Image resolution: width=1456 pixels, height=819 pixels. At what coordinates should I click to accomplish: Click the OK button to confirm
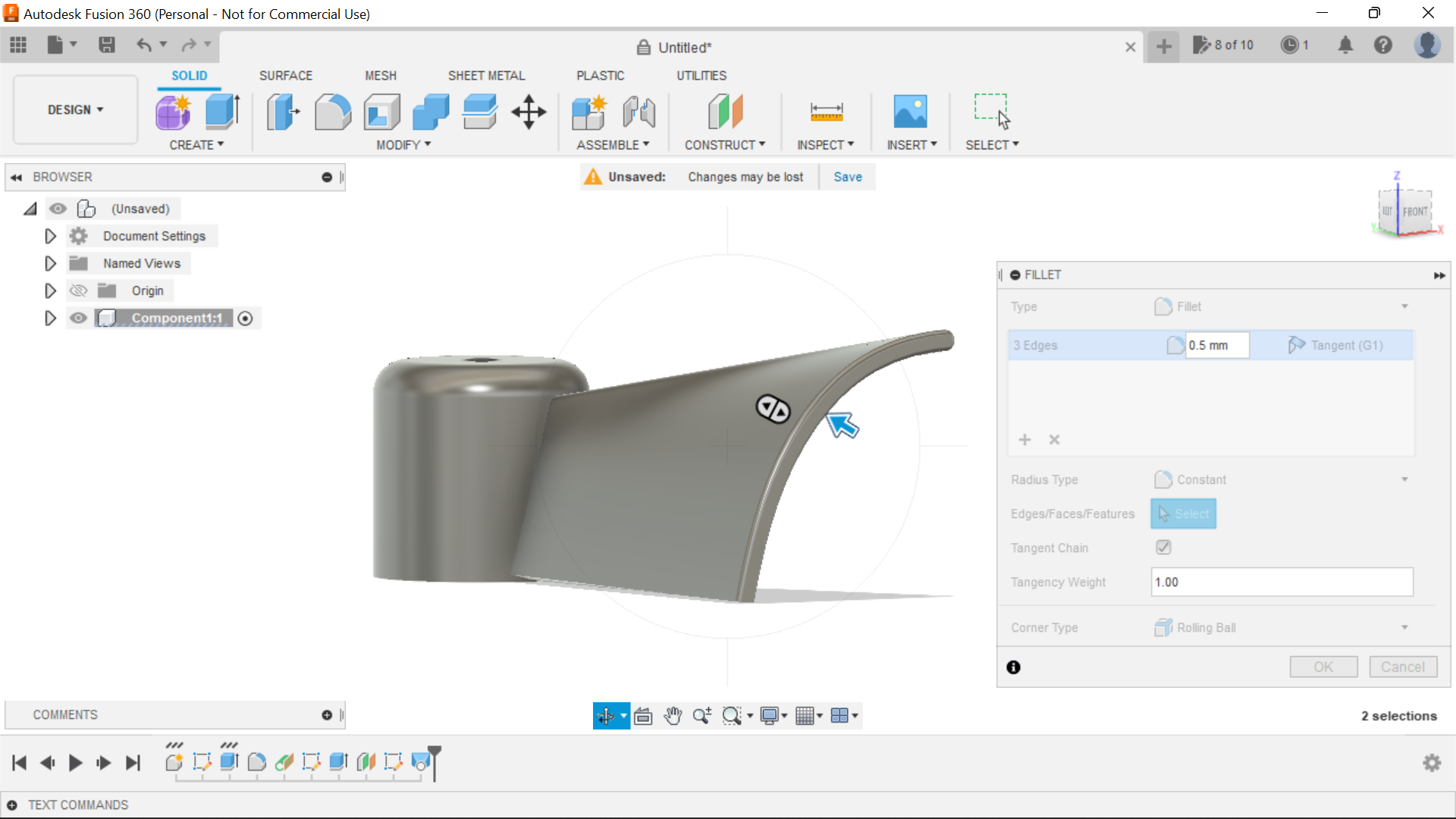(1324, 666)
